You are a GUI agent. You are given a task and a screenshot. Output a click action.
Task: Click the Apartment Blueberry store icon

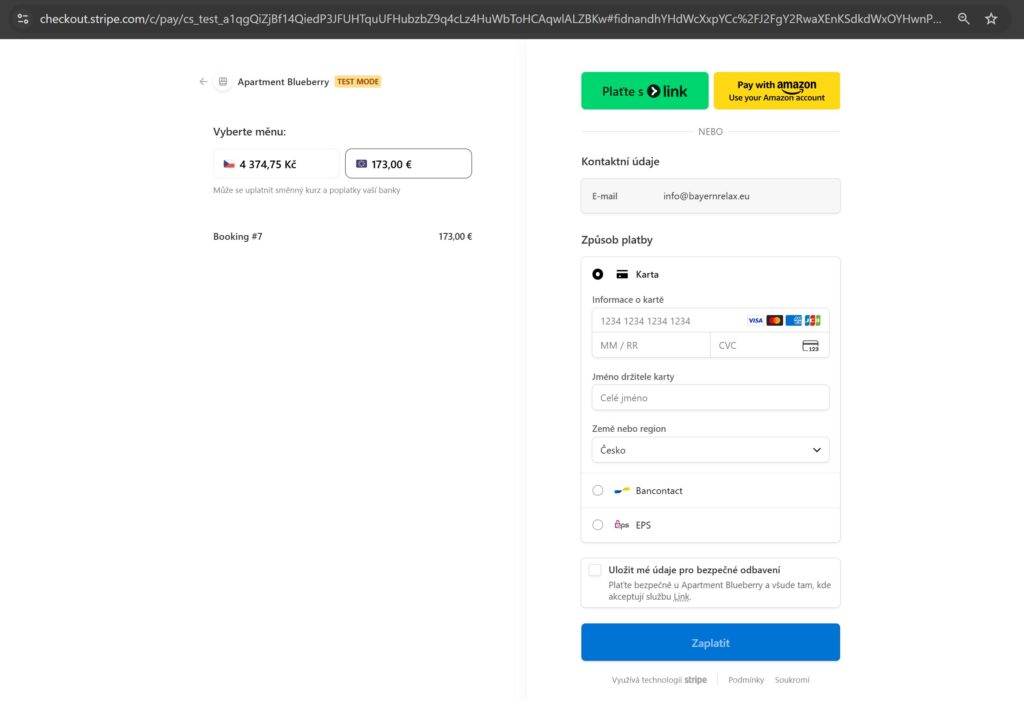coord(223,82)
